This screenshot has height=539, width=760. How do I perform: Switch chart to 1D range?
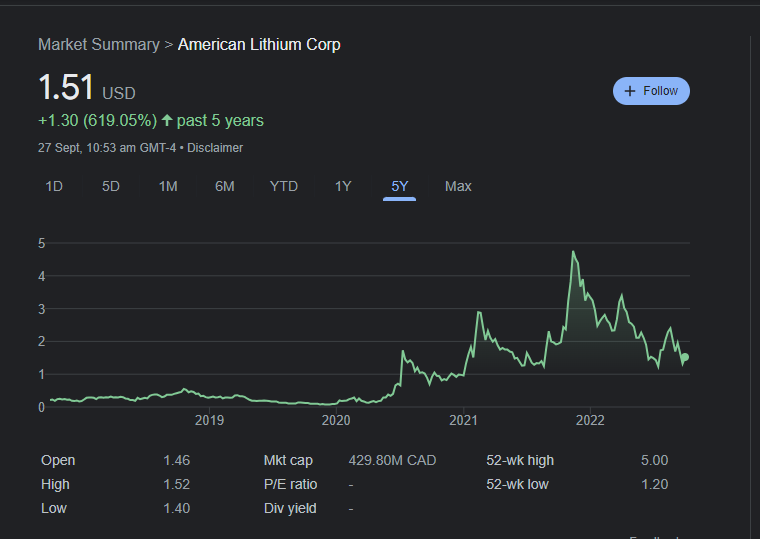coord(54,187)
